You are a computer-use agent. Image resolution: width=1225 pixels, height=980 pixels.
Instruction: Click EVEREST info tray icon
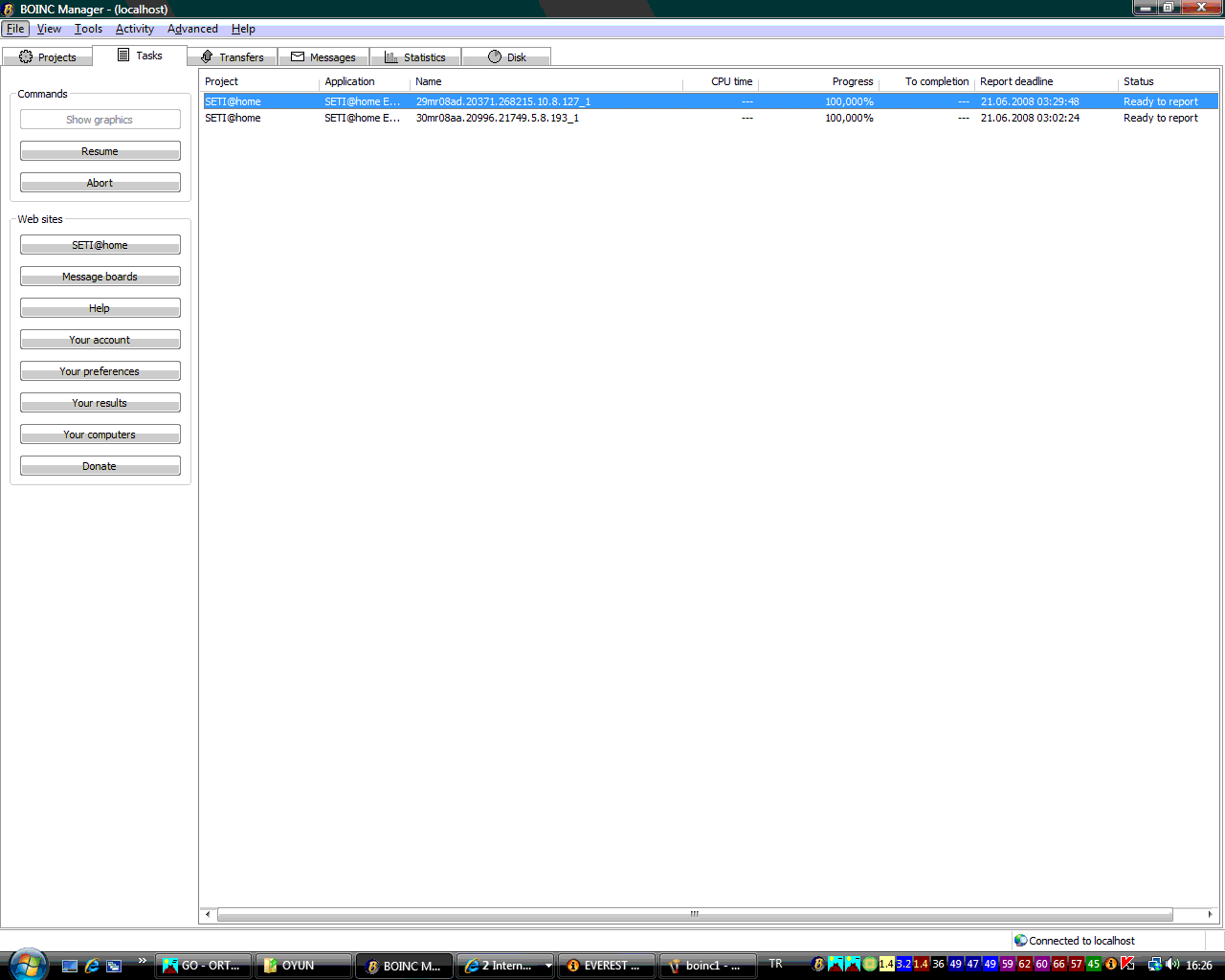(1110, 964)
